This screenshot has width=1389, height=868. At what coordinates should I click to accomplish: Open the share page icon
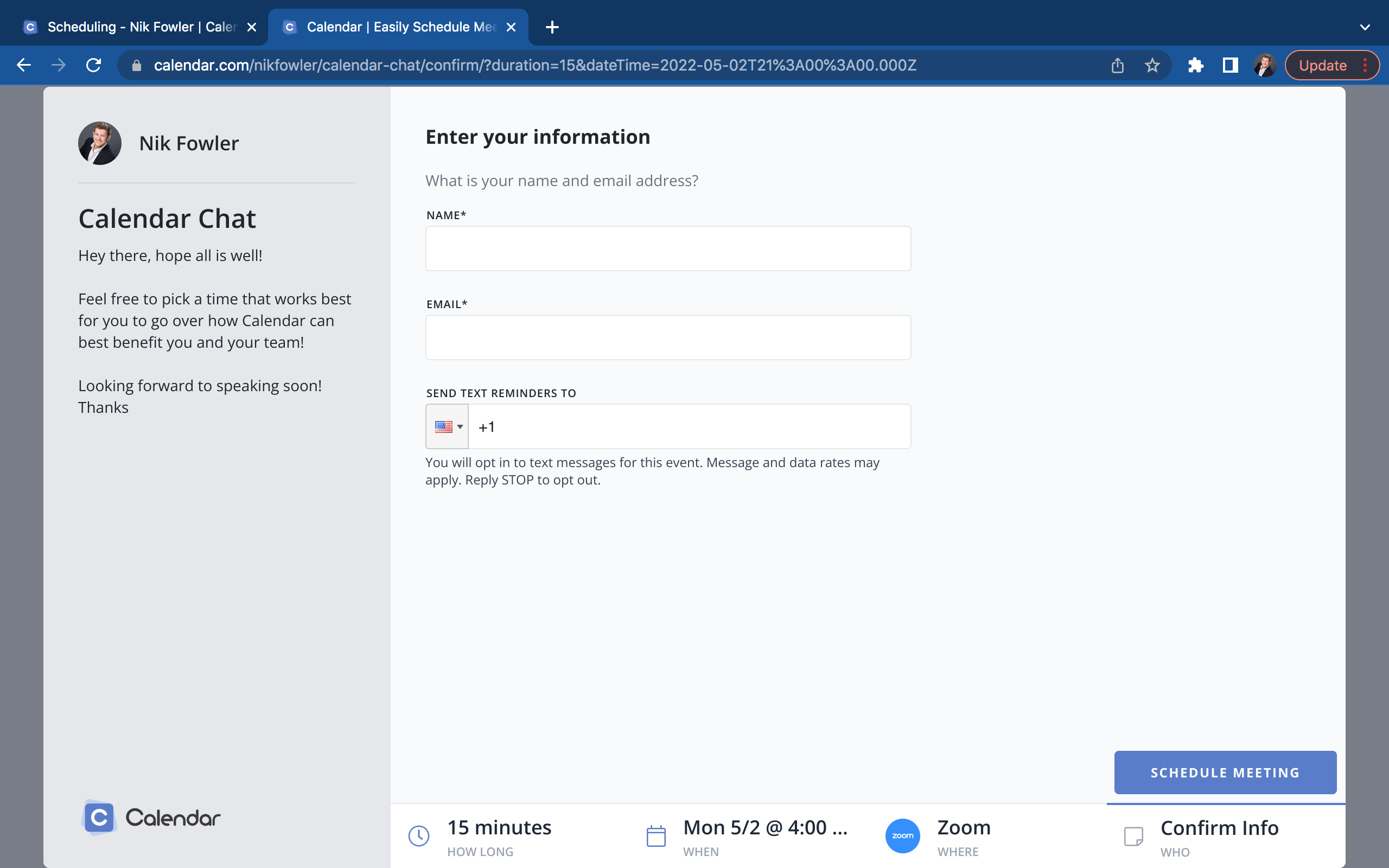(1117, 66)
